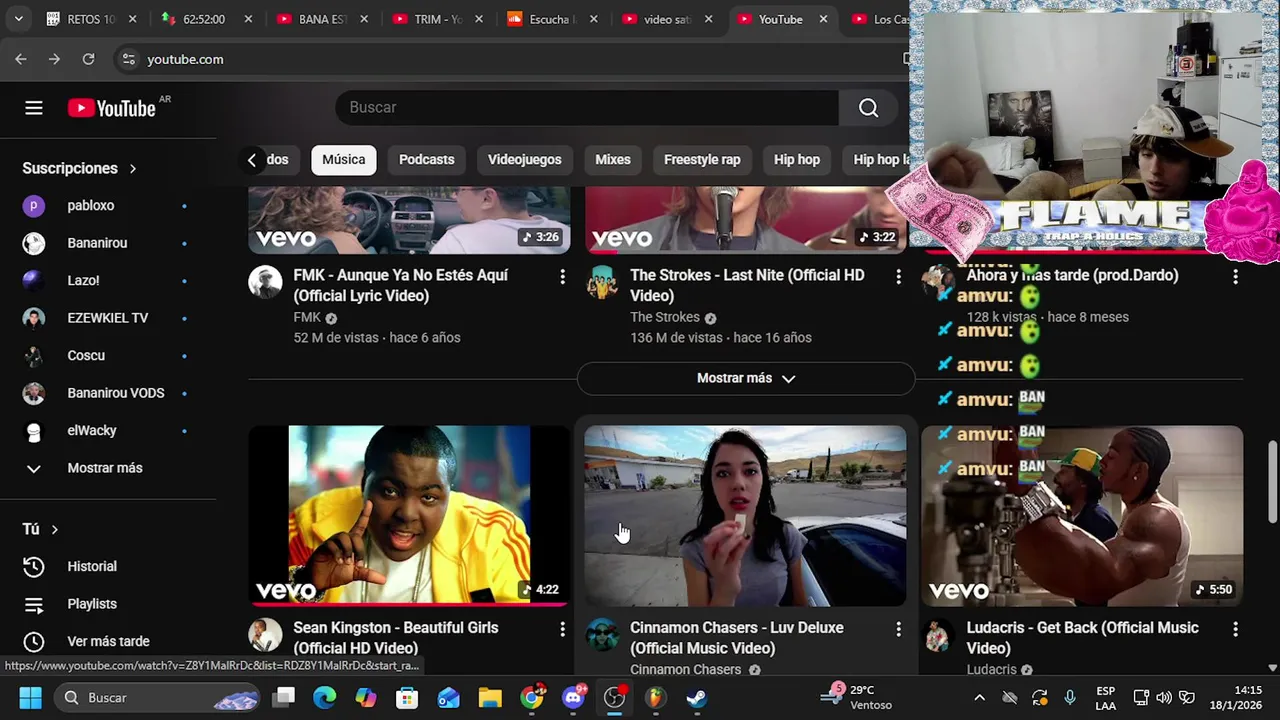Open Microsoft Edge from taskbar
This screenshot has height=720, width=1280.
tap(325, 698)
